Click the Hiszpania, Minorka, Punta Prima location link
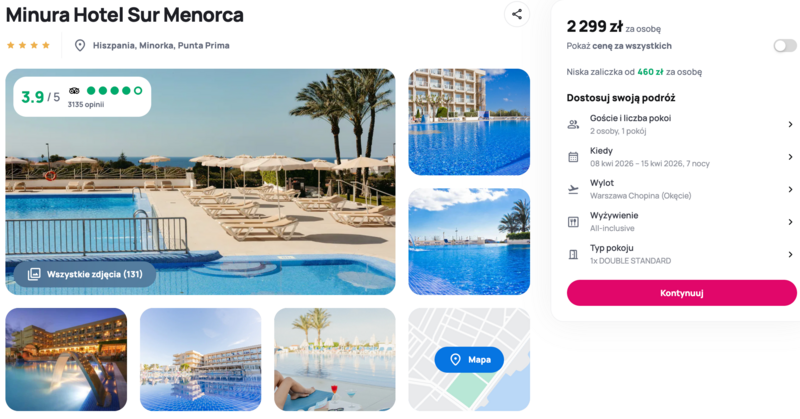The image size is (800, 419). coord(161,45)
